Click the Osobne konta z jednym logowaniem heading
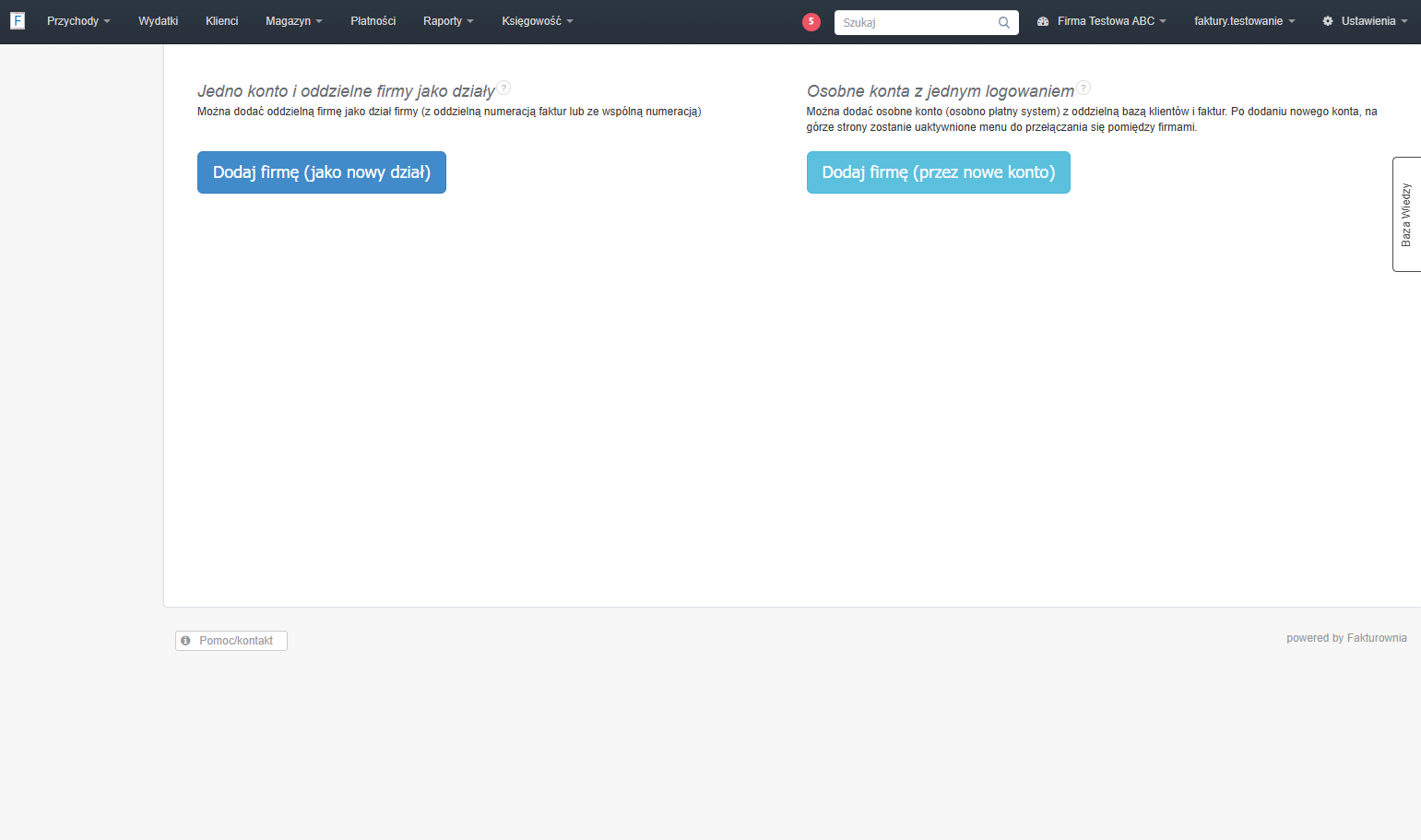 click(941, 91)
